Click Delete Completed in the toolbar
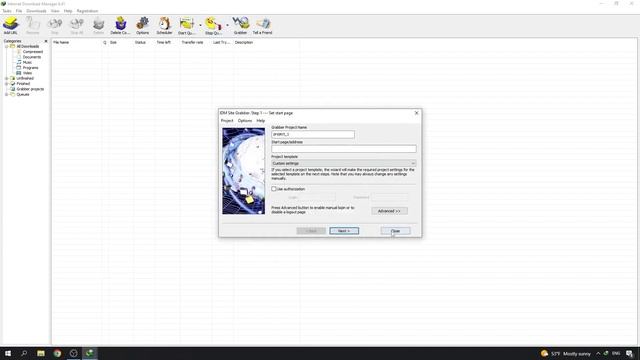 click(120, 26)
